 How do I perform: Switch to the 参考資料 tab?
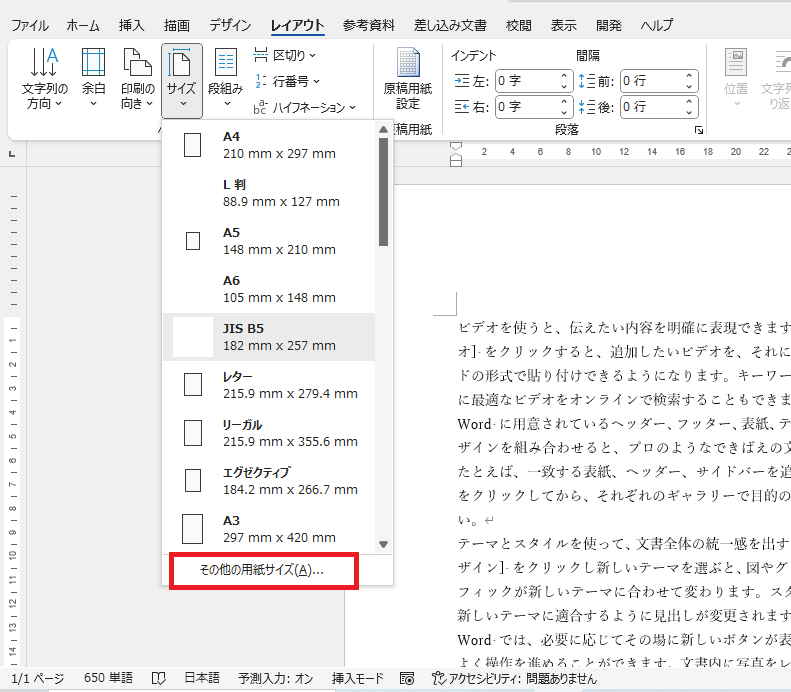click(369, 25)
